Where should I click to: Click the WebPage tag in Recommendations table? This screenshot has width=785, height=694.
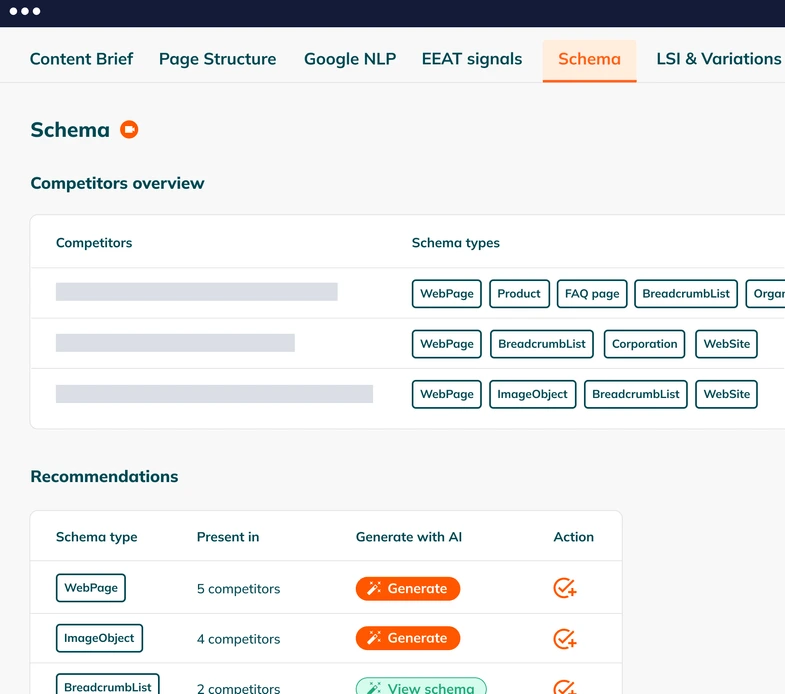coord(91,588)
